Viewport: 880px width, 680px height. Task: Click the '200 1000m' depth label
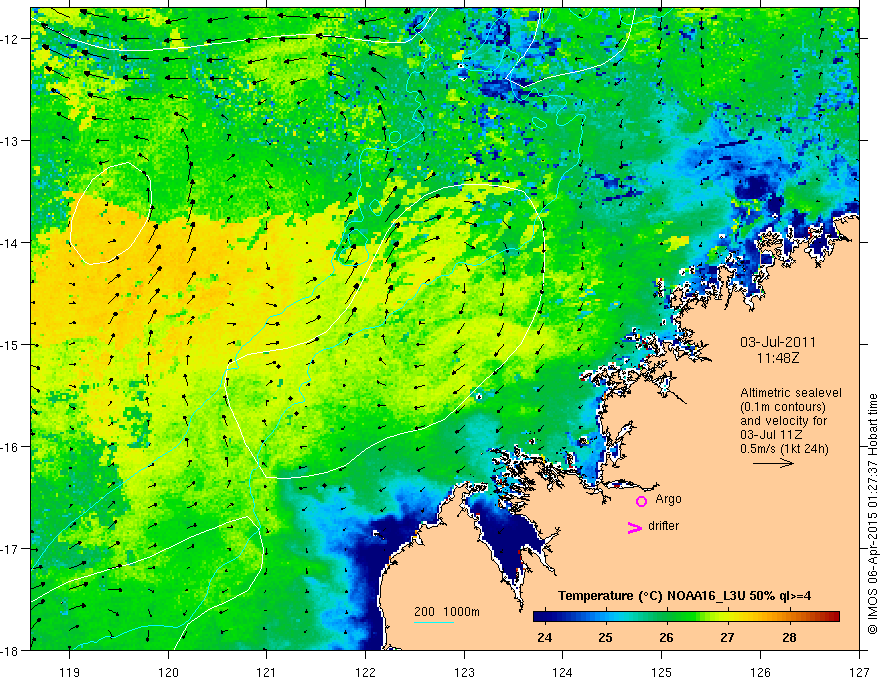tap(447, 612)
